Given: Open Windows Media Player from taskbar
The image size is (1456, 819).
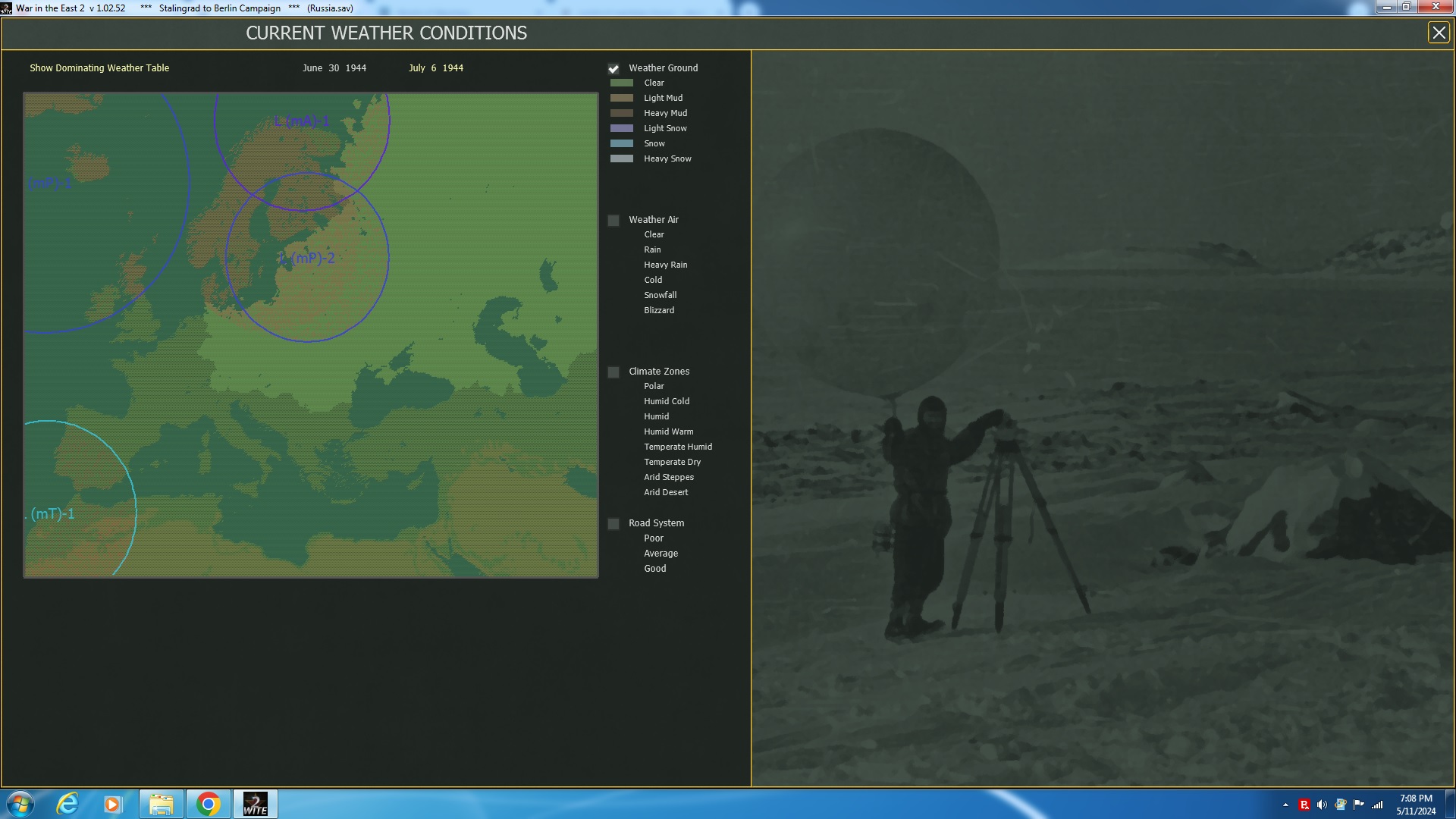Looking at the screenshot, I should click(x=113, y=804).
